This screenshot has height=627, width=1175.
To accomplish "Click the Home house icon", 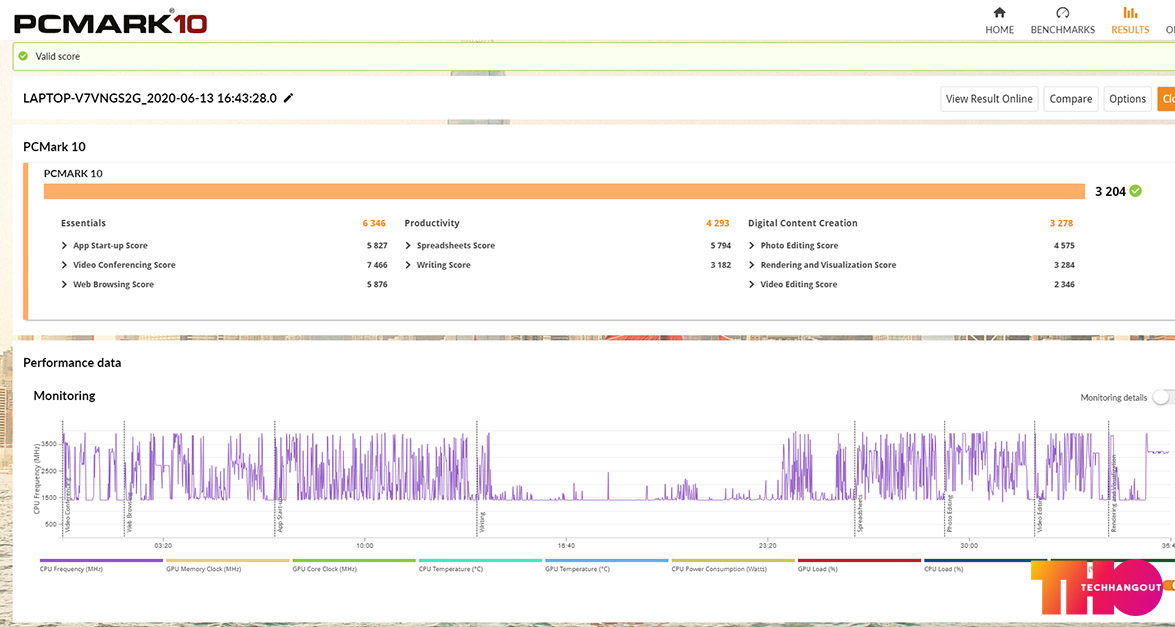I will (x=999, y=13).
